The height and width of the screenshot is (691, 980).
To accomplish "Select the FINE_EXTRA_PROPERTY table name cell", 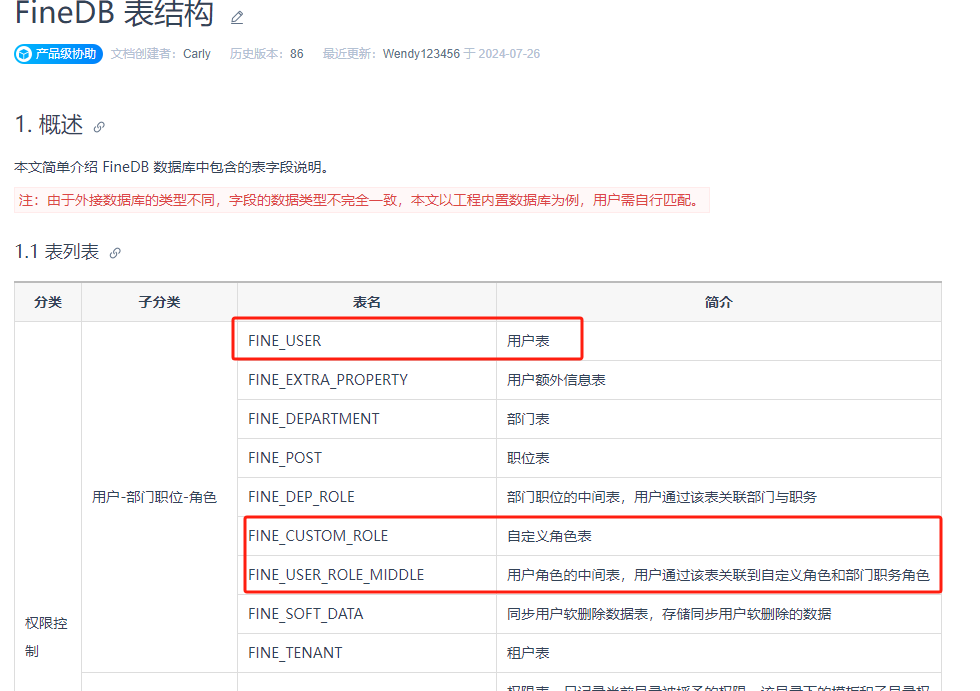I will pos(367,380).
